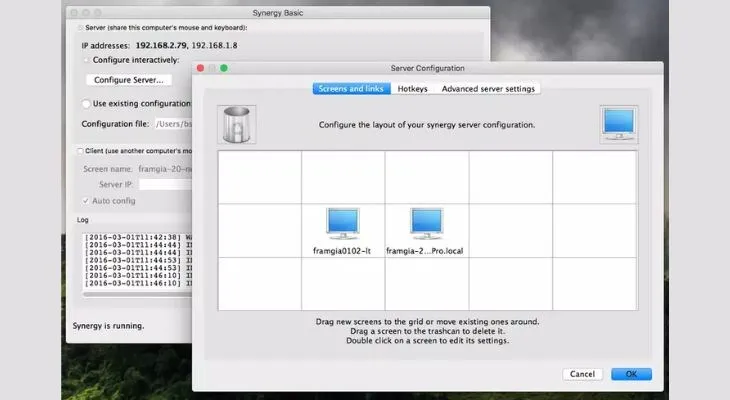Viewport: 730px width, 400px height.
Task: Click the IP address 192.168.1.8 text
Action: coord(215,45)
